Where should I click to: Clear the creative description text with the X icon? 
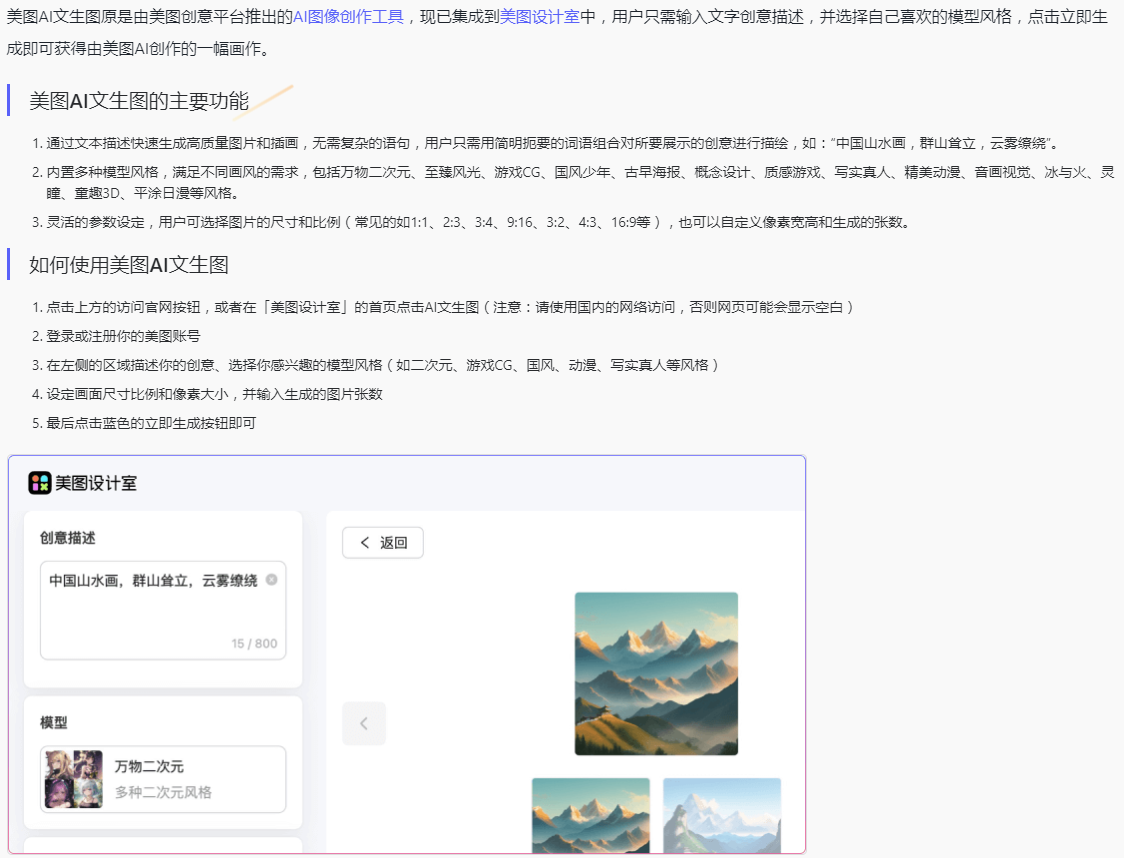(x=272, y=580)
